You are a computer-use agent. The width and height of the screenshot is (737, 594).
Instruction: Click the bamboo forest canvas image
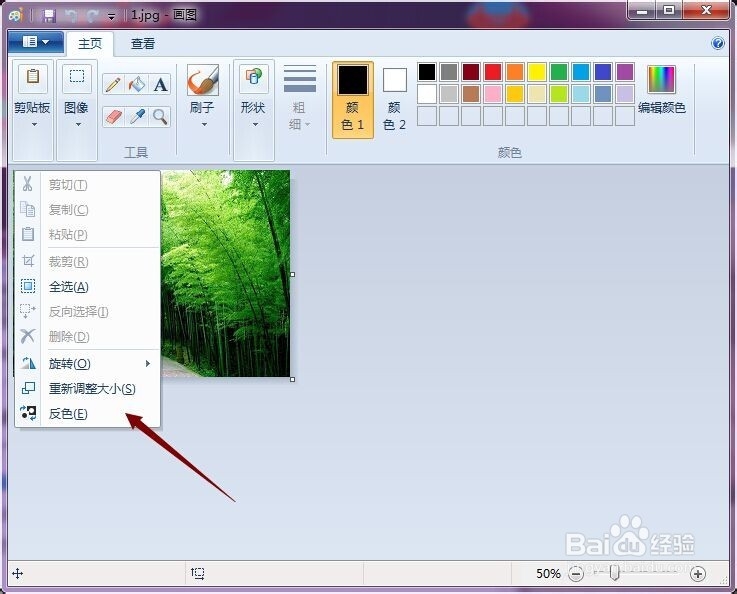[x=226, y=274]
